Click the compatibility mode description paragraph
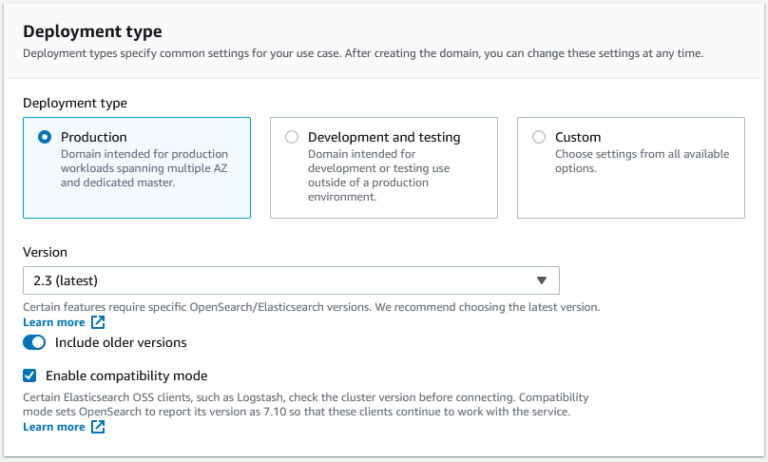 (305, 404)
